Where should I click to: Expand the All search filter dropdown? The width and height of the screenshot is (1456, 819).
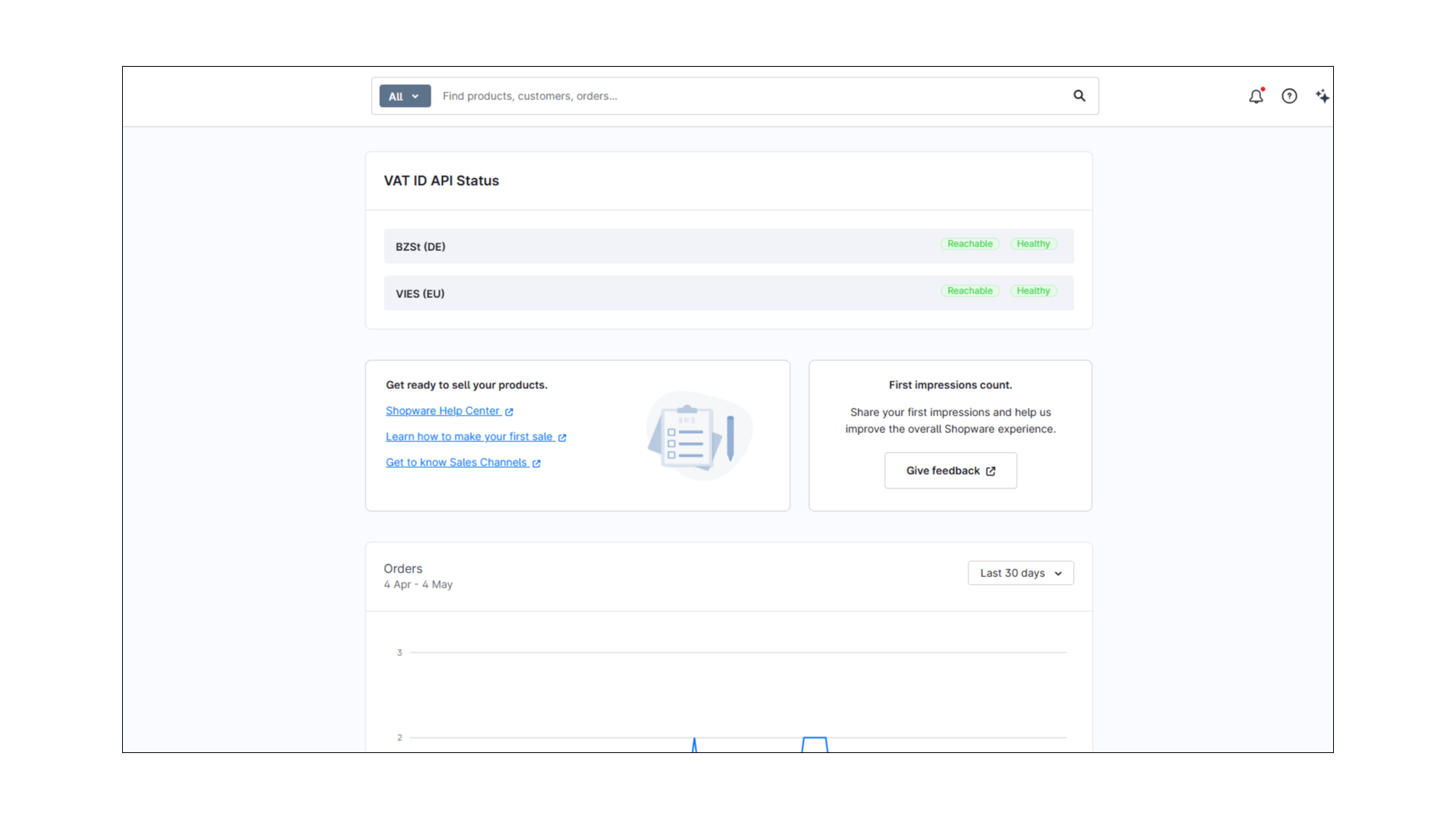tap(405, 96)
